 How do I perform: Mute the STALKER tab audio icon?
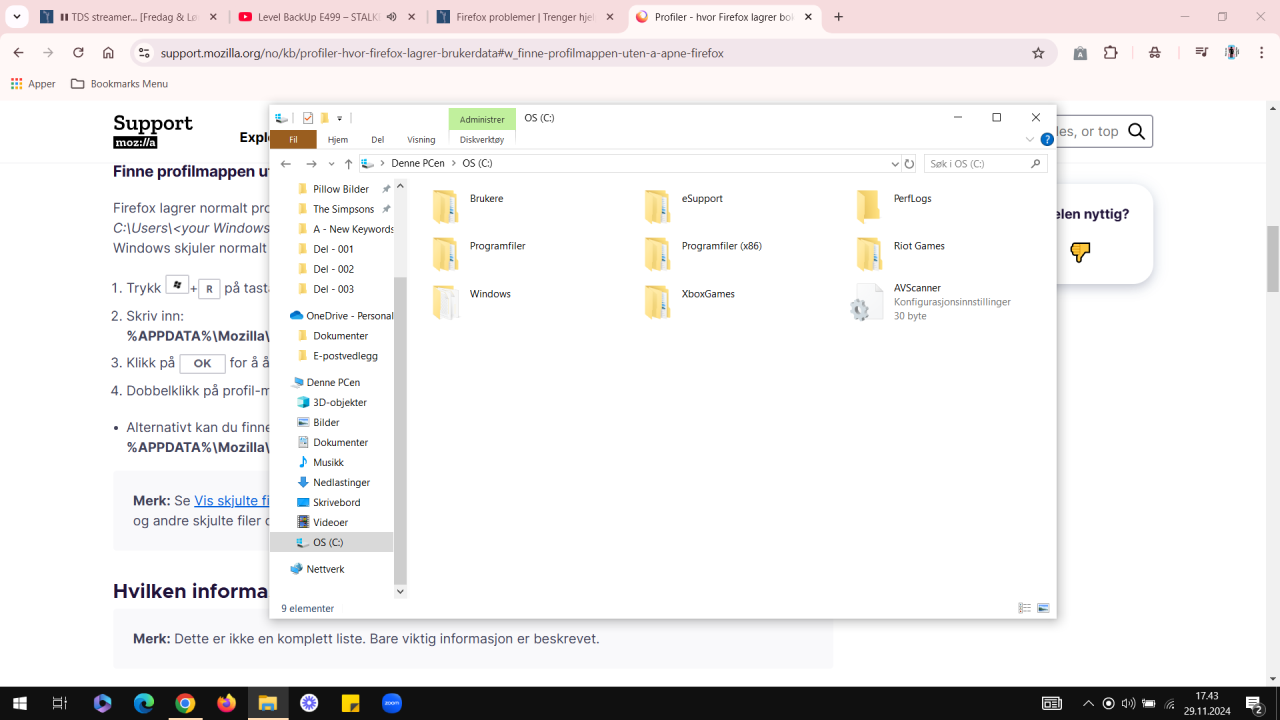tap(391, 17)
